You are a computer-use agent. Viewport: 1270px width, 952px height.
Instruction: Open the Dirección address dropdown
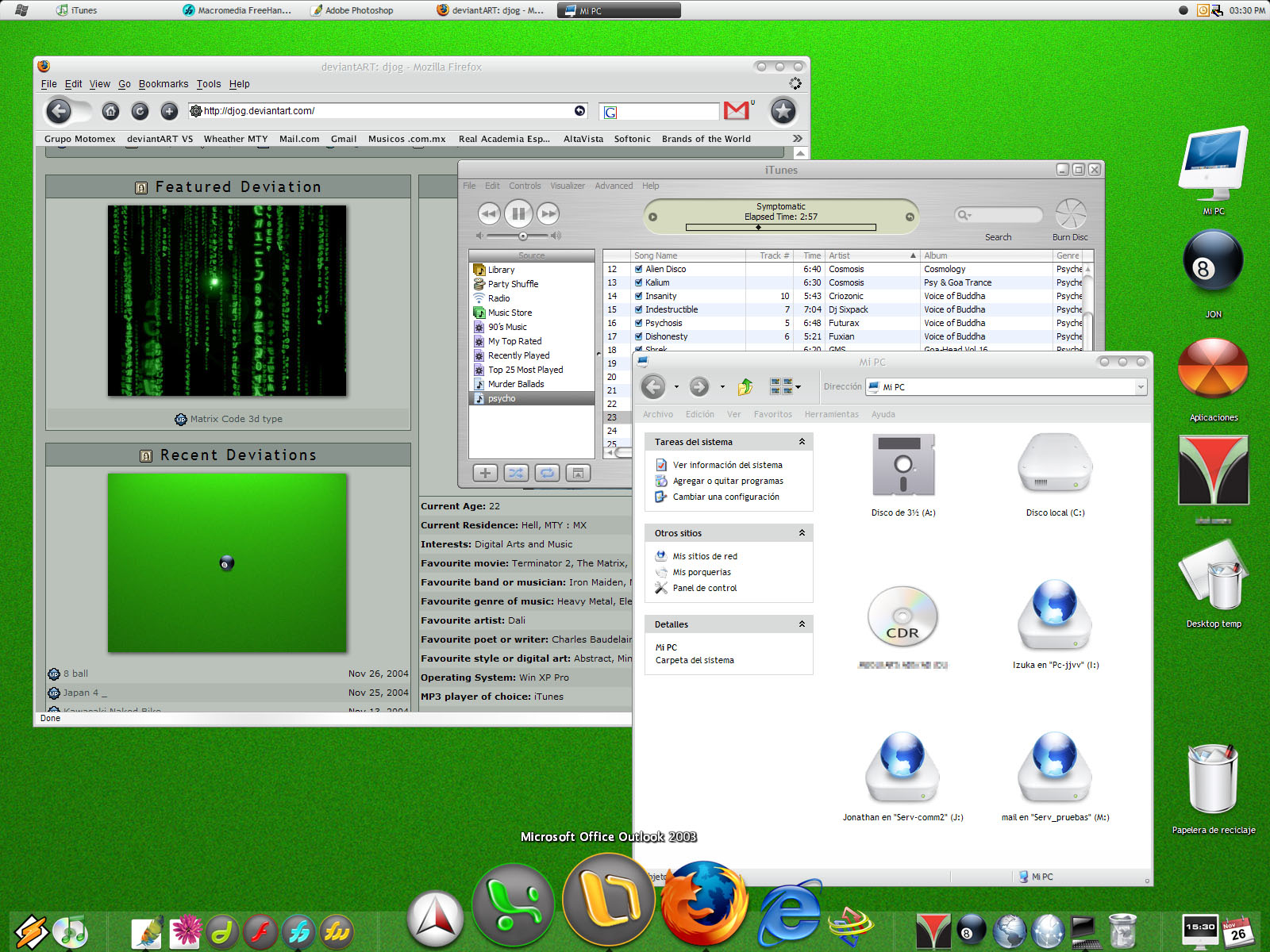pyautogui.click(x=1141, y=387)
